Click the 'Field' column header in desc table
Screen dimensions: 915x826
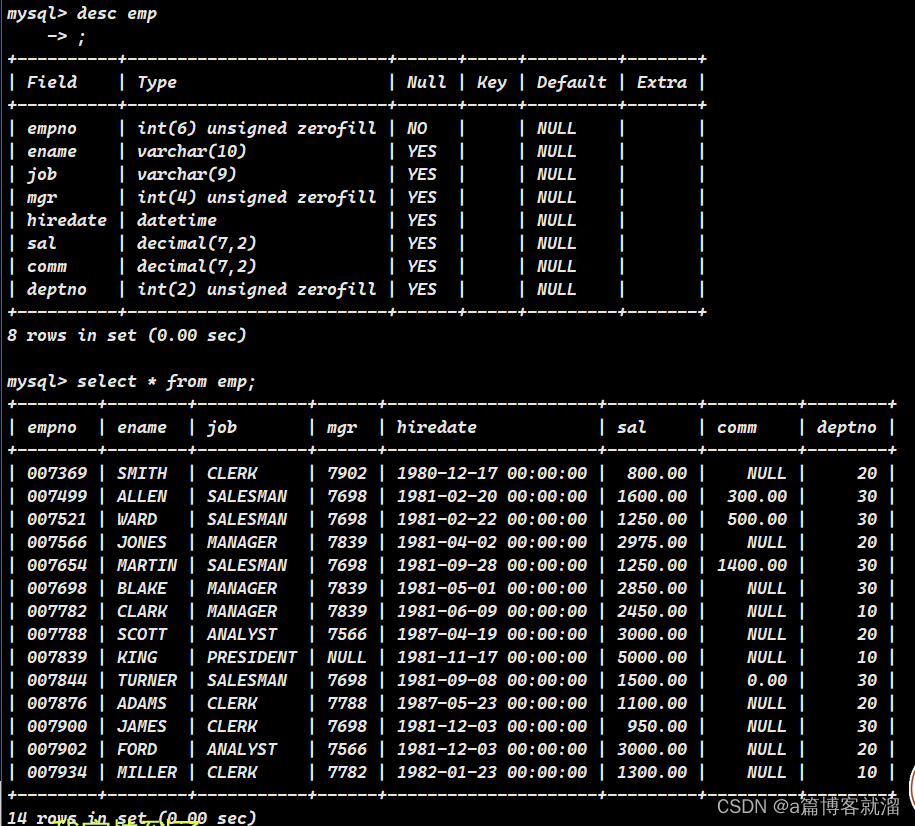tap(52, 82)
